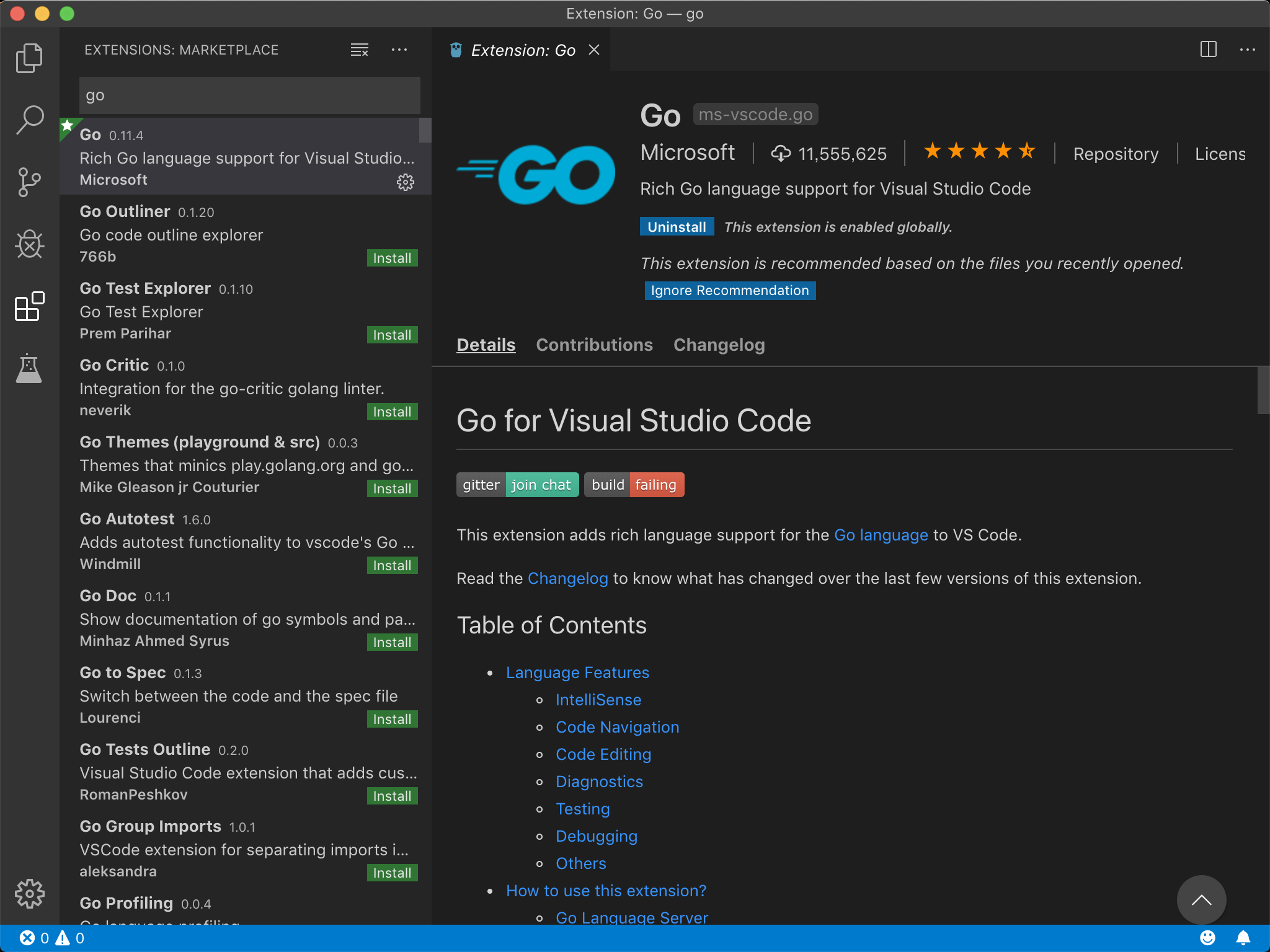
Task: Click the green macOS maximize button
Action: [67, 14]
